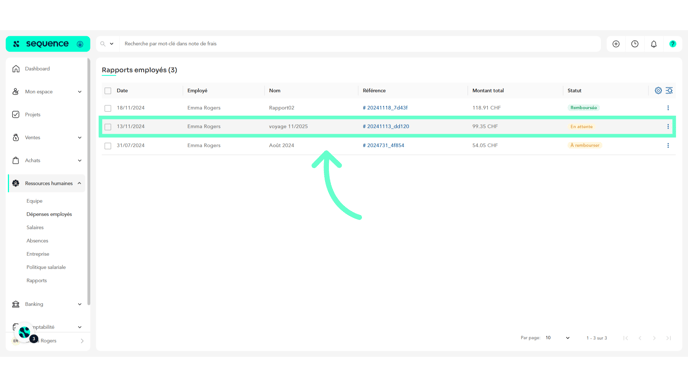
Task: Expand the Mon espace menu chevron
Action: (79, 92)
